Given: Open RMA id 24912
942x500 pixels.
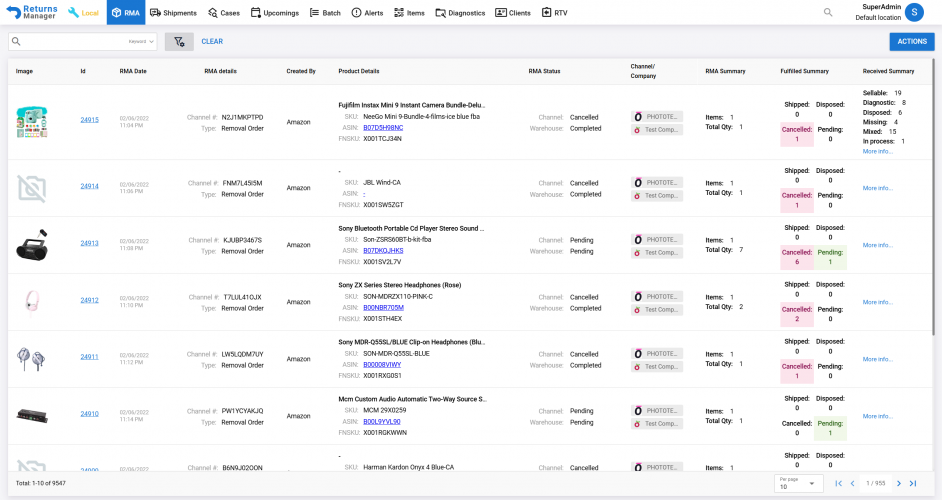Looking at the screenshot, I should point(90,300).
